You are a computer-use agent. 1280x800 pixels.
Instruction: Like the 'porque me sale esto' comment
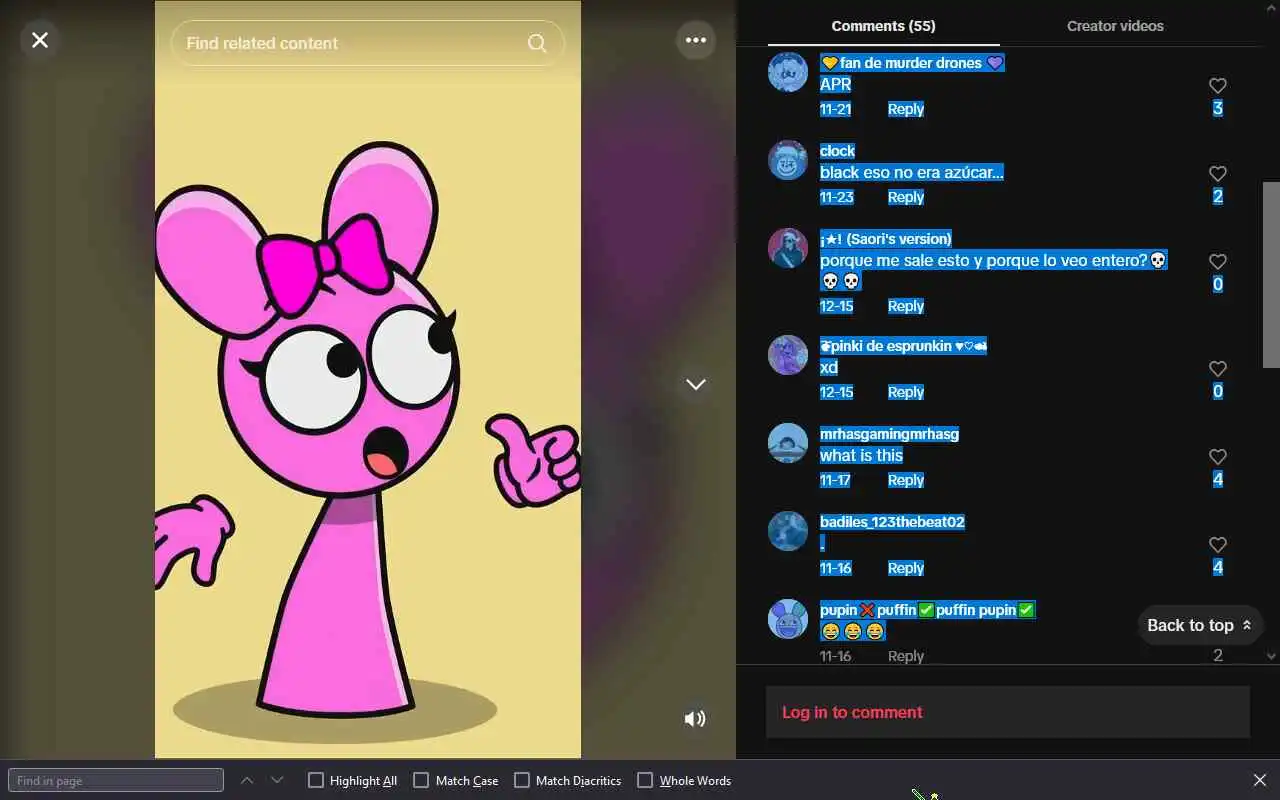(x=1217, y=262)
